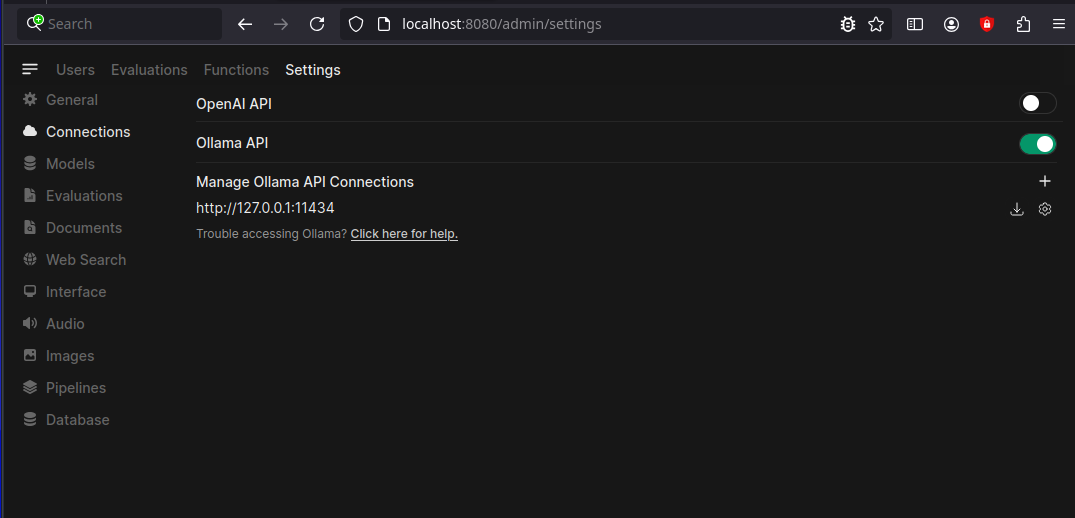Viewport: 1075px width, 518px height.
Task: Add a new Ollama API connection with plus icon
Action: click(x=1045, y=182)
